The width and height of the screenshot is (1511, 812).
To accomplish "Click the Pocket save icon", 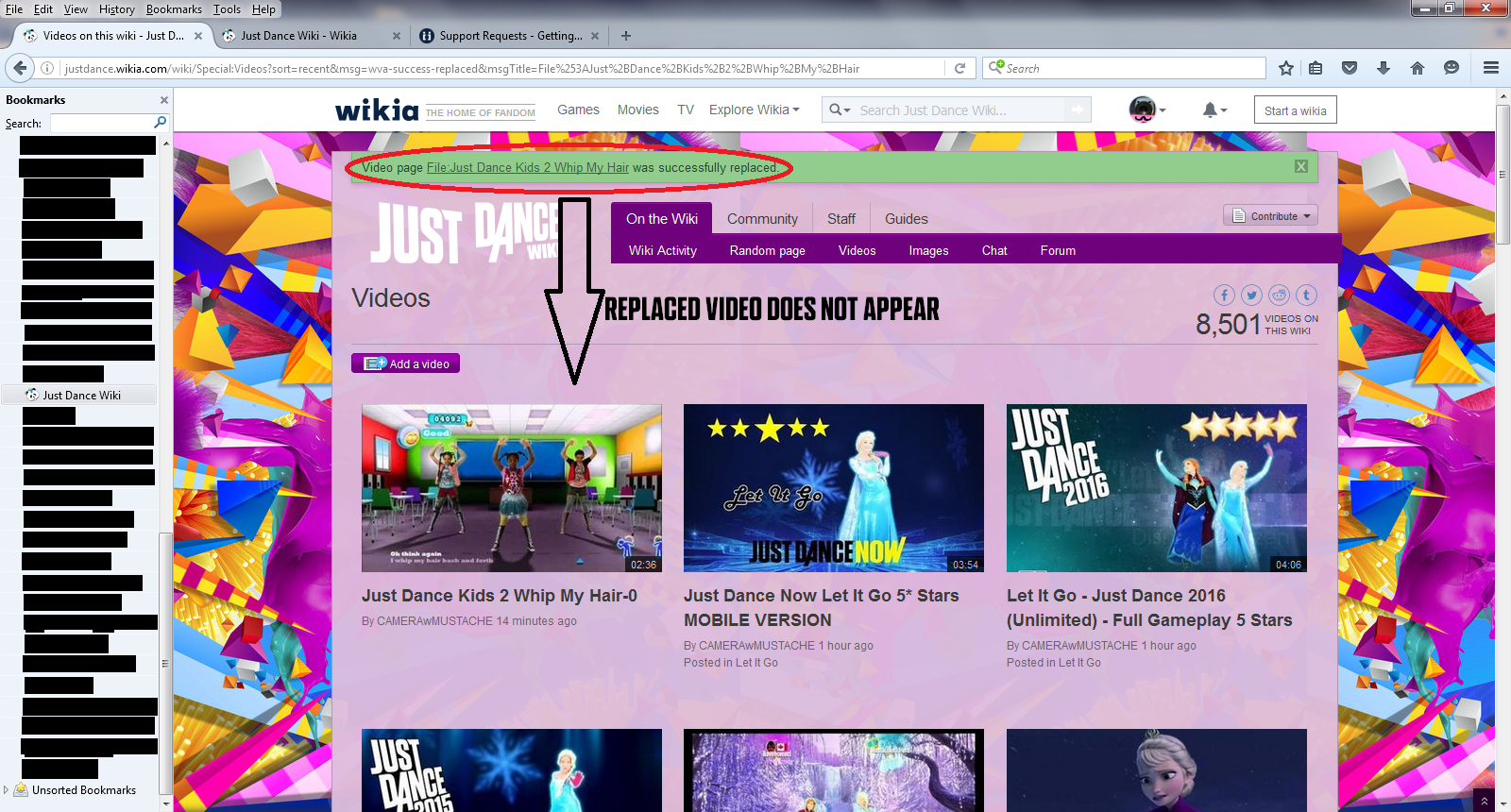I will pyautogui.click(x=1350, y=68).
